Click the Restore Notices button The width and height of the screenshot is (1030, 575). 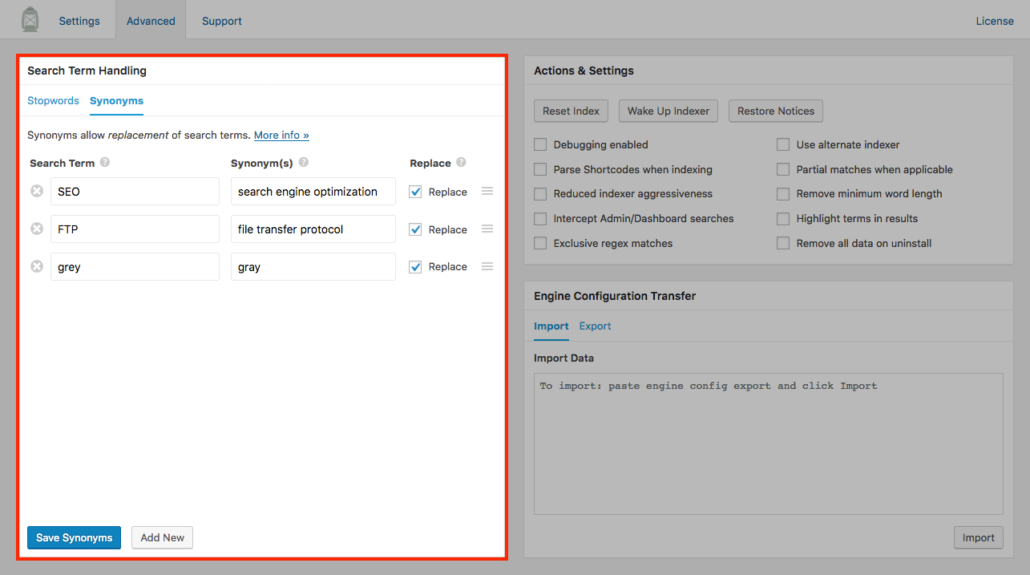click(776, 111)
